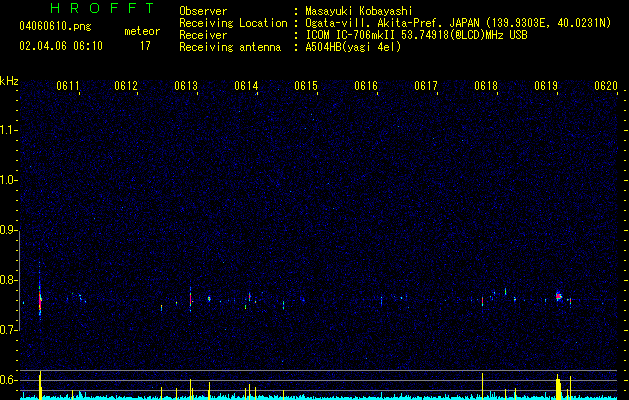Click the Receiving antenna field label

pos(230,47)
